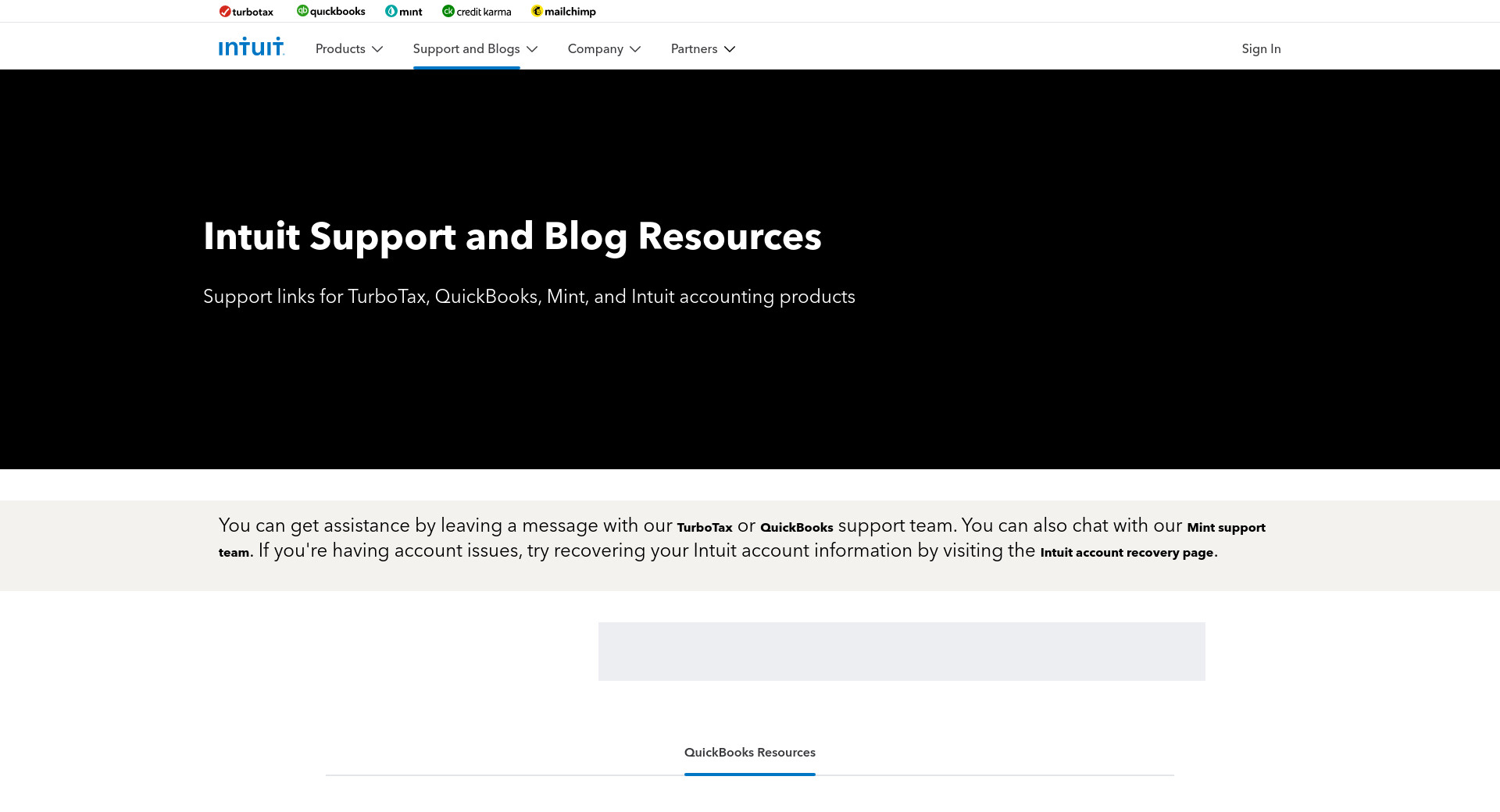This screenshot has width=1500, height=812.
Task: Click the Intuit Support and Blog Resources heading
Action: (x=512, y=237)
